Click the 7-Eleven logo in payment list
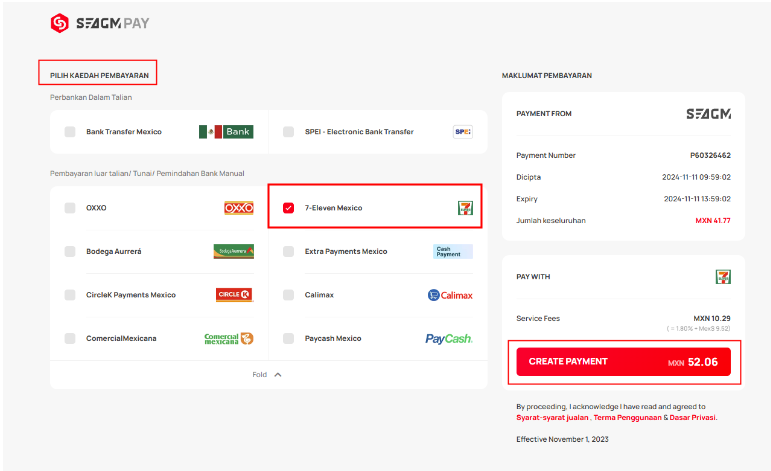Image resolution: width=771 pixels, height=471 pixels. click(465, 208)
